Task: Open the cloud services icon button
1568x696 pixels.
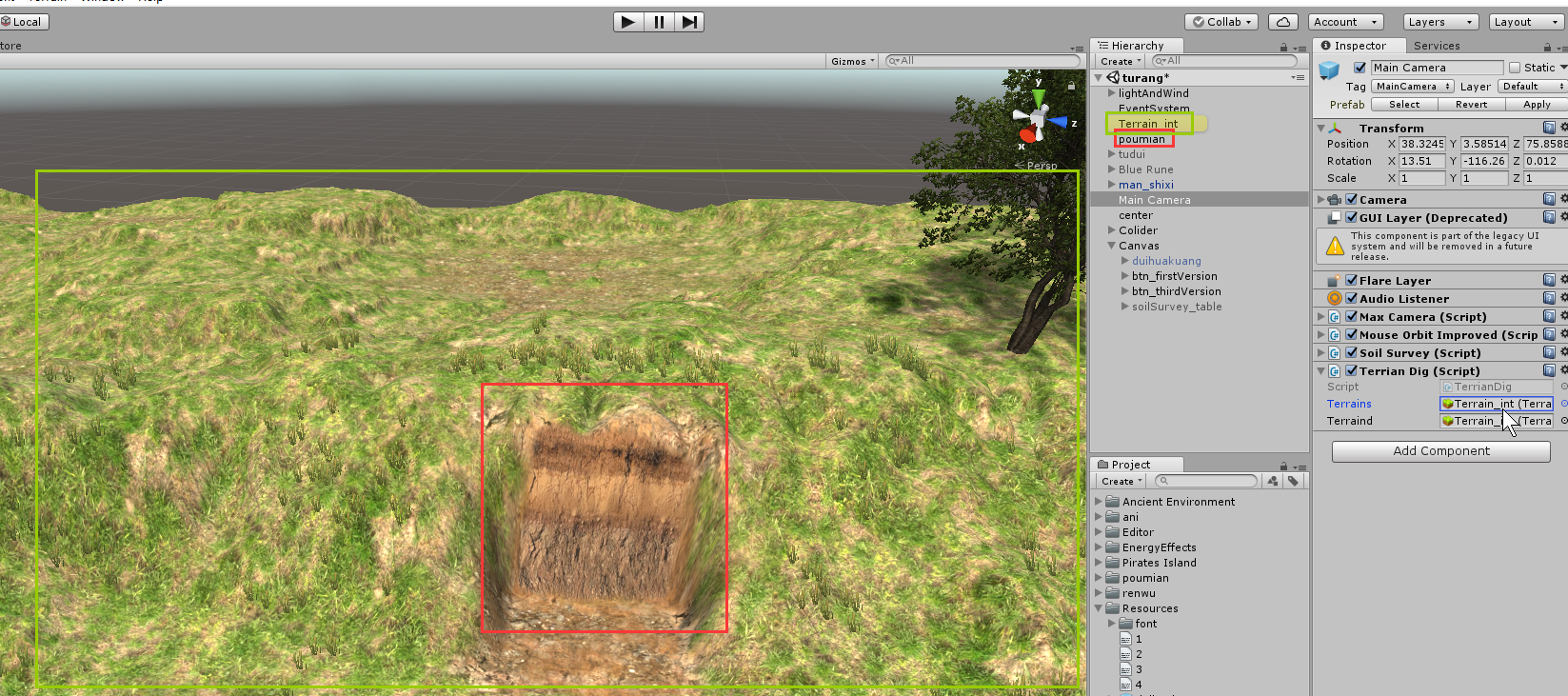Action: click(1283, 22)
